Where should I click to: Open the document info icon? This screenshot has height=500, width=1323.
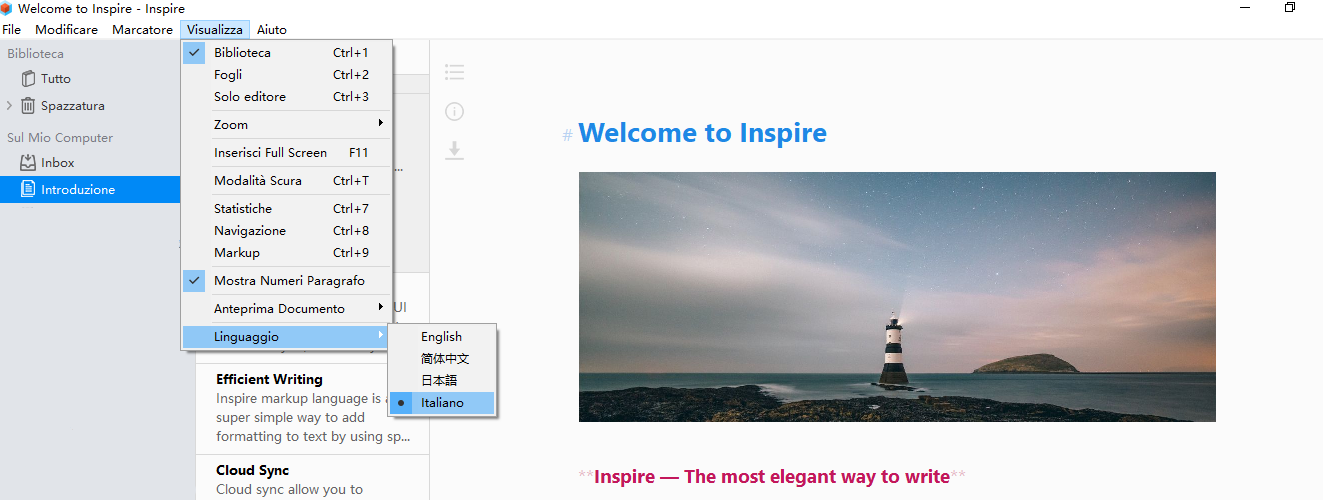coord(455,111)
